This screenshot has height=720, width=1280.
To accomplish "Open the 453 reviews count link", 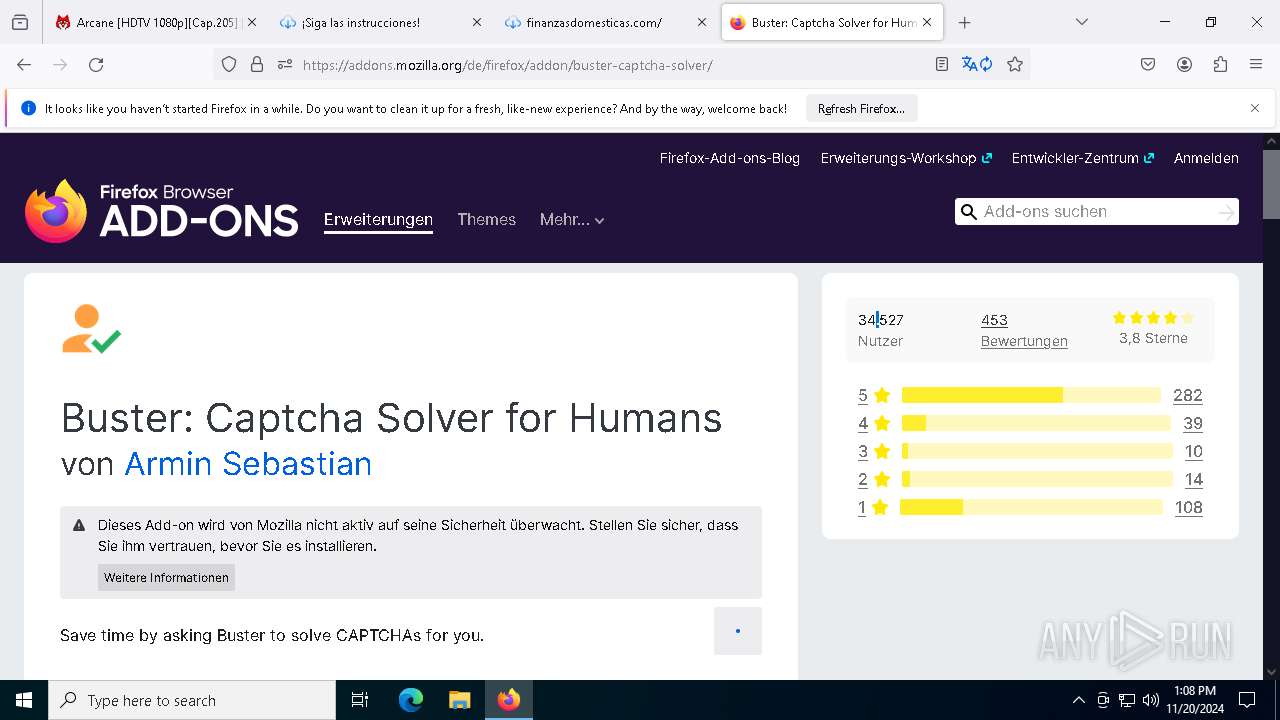I will (994, 320).
